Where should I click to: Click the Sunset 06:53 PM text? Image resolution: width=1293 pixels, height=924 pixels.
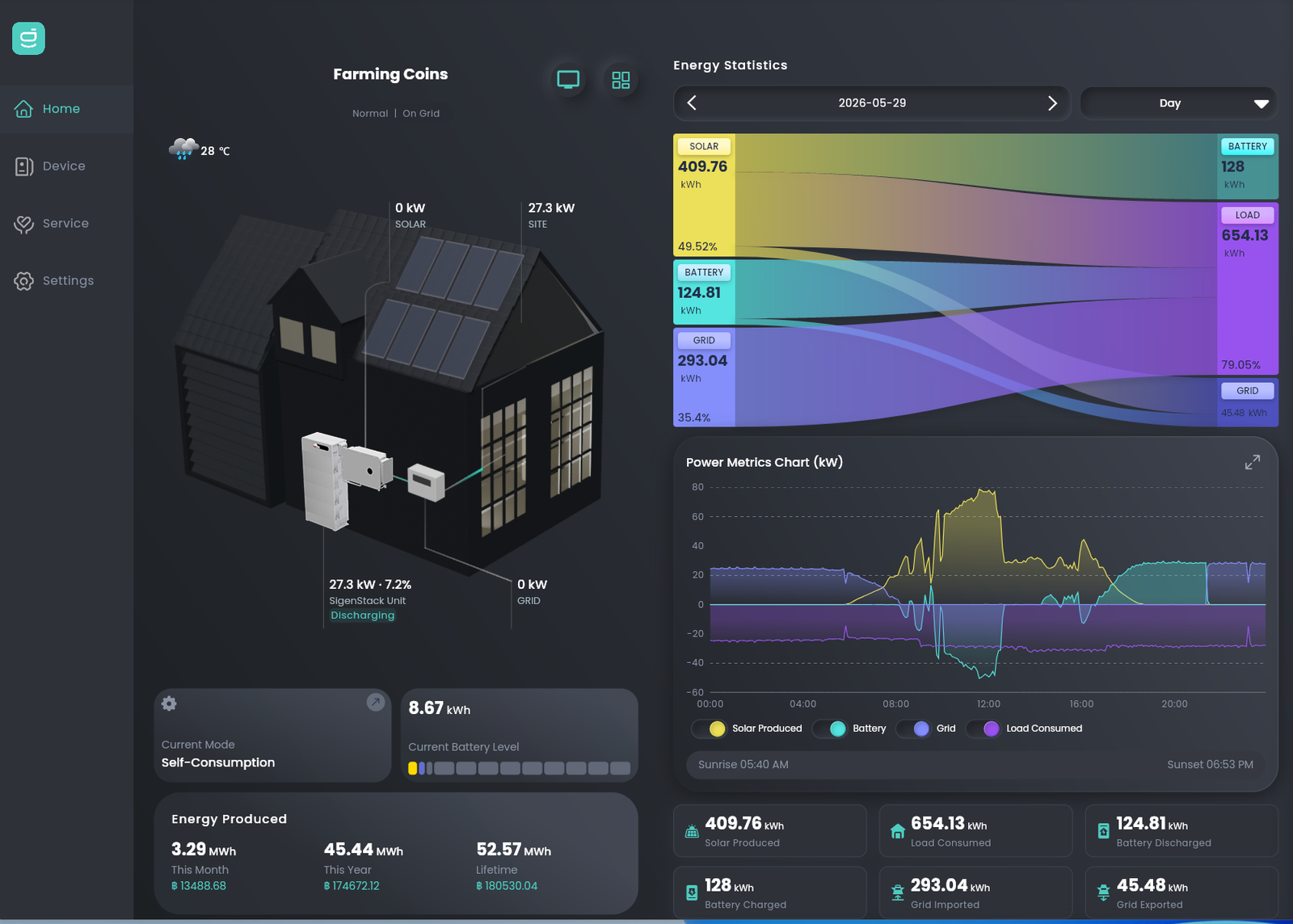tap(1210, 764)
